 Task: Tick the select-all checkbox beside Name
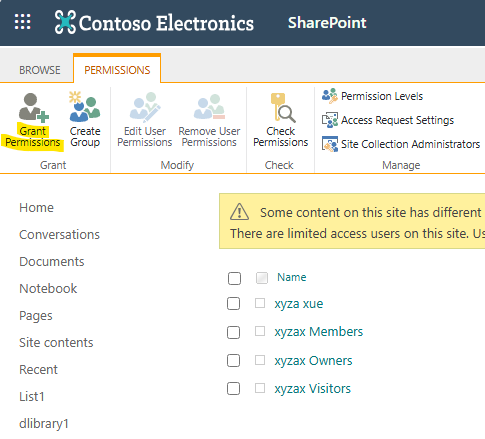[x=234, y=278]
